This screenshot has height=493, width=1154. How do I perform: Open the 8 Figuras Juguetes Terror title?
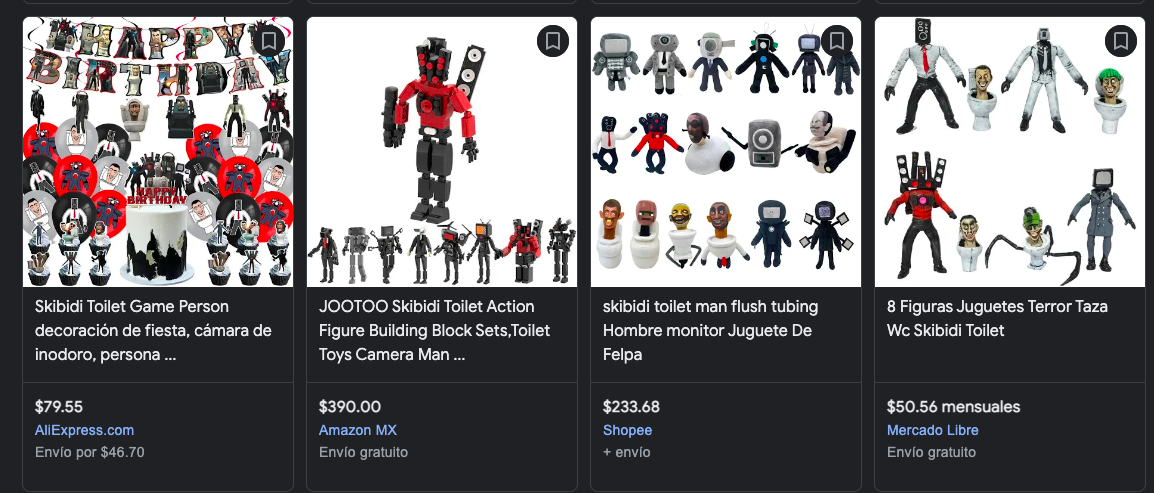tap(997, 318)
